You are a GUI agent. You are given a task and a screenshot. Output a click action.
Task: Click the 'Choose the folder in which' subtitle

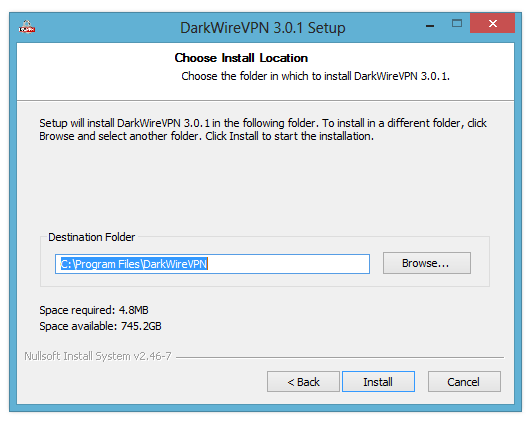(x=315, y=76)
